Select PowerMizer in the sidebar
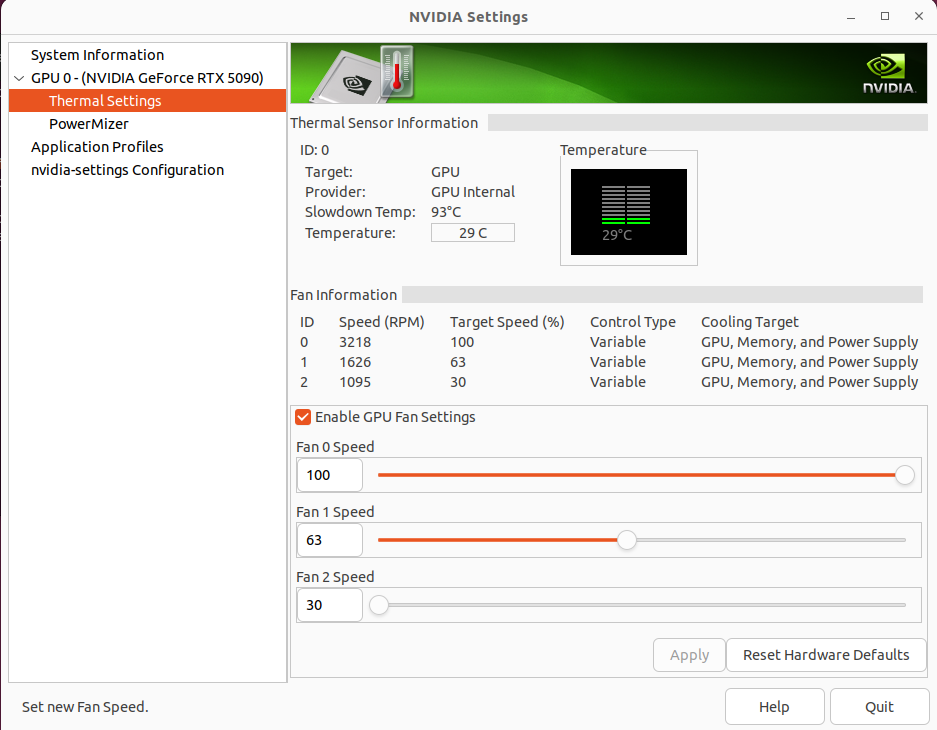The width and height of the screenshot is (937, 730). [x=89, y=124]
